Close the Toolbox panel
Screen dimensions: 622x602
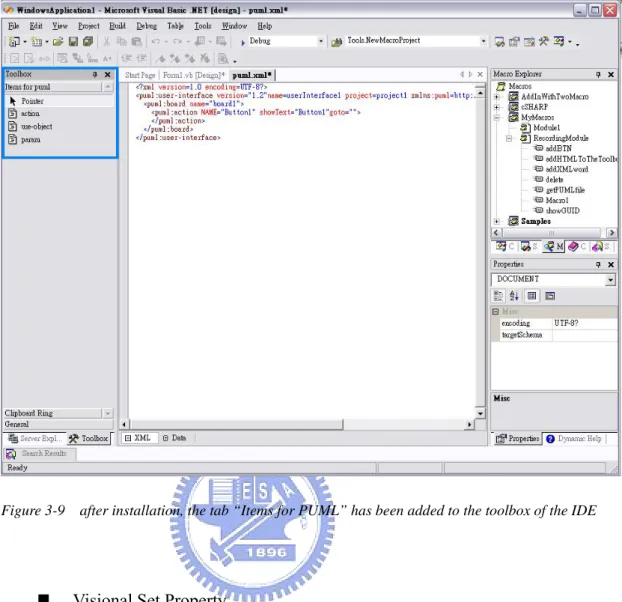pos(108,75)
